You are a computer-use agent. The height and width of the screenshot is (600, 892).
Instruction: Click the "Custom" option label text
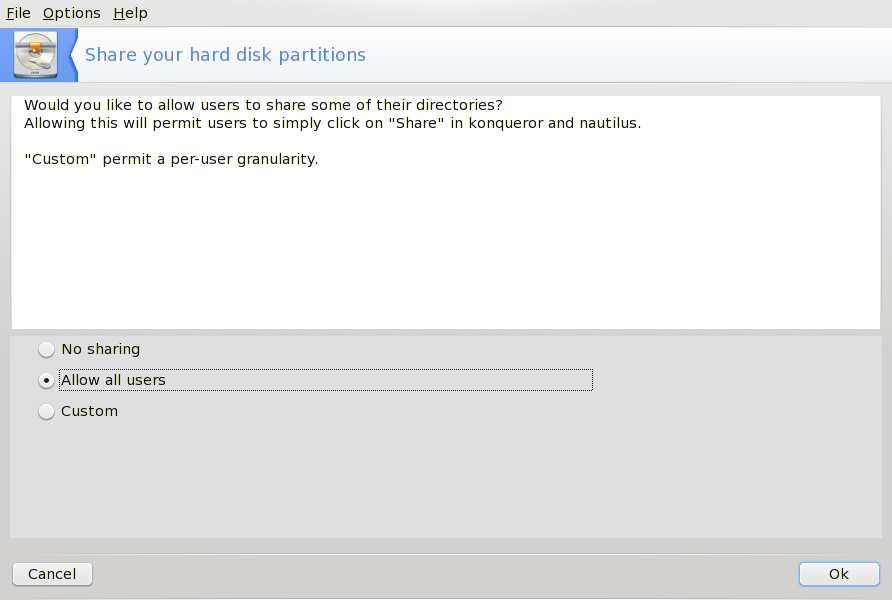tap(89, 411)
